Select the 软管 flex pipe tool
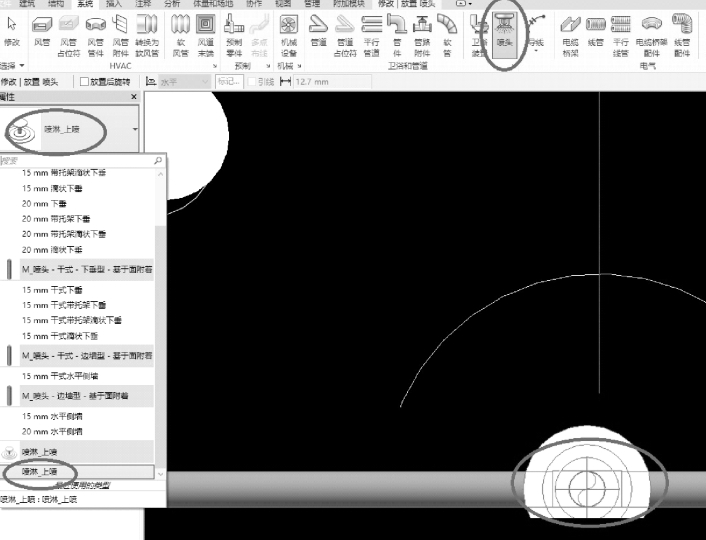706x540 pixels. pyautogui.click(x=447, y=35)
